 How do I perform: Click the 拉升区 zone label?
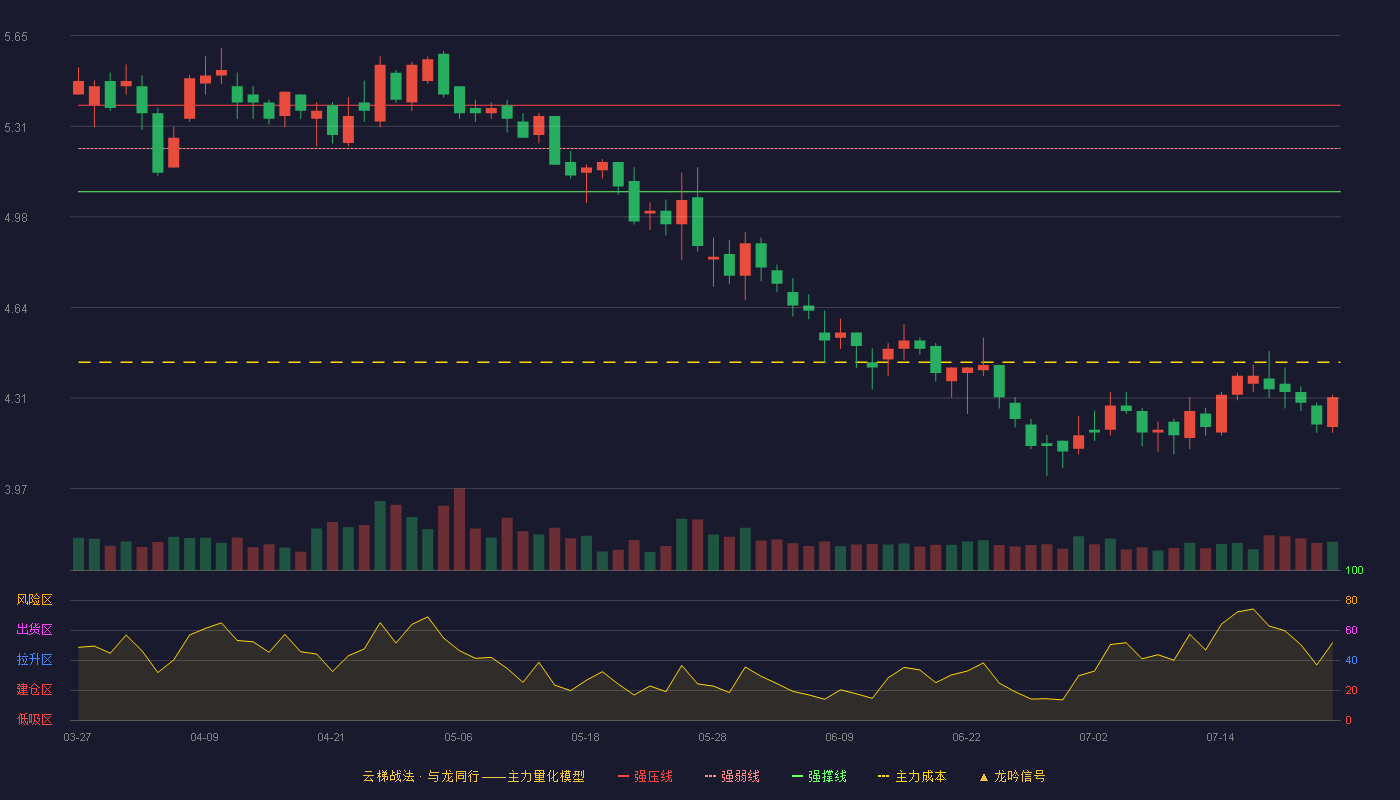coord(34,660)
